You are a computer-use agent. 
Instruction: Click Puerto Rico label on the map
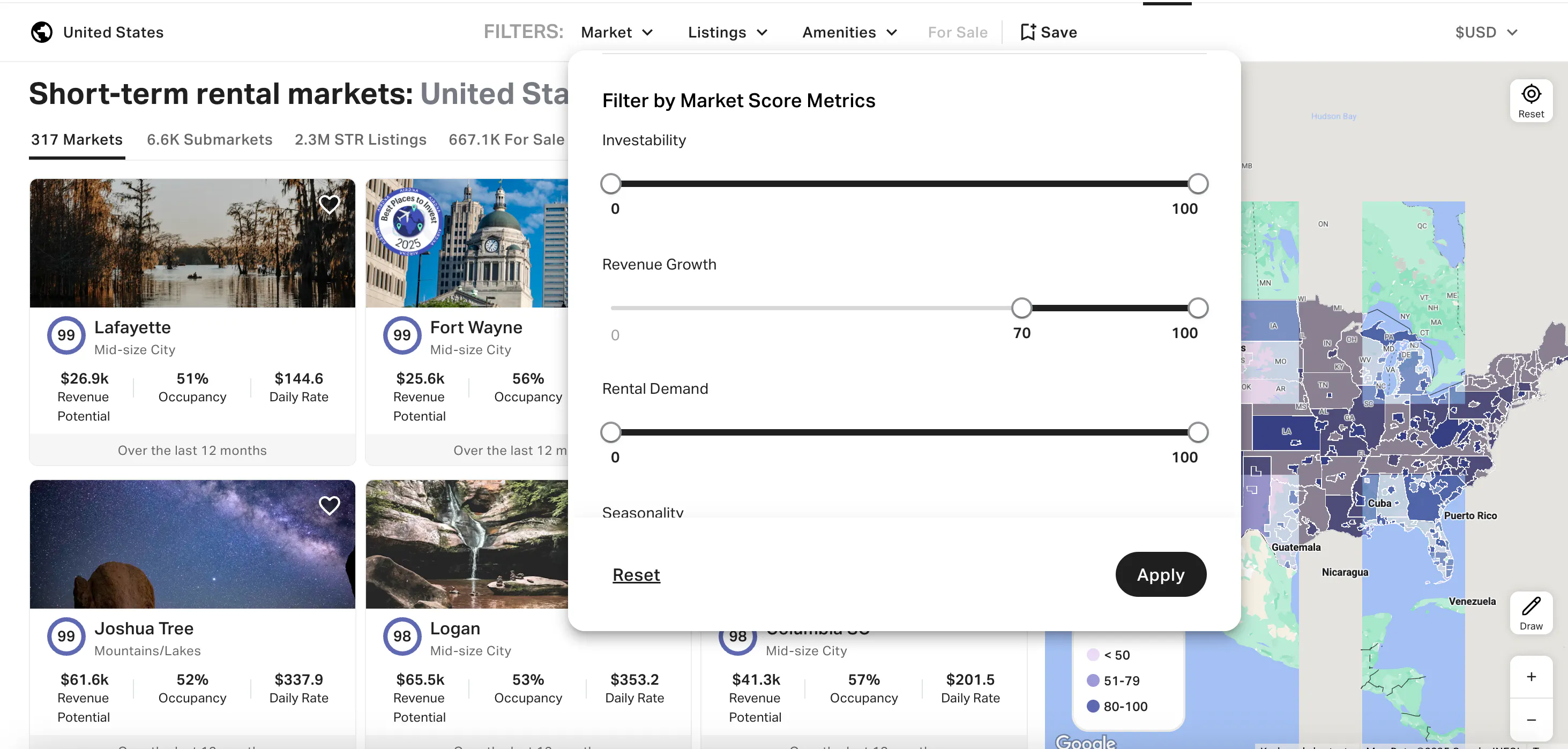(x=1470, y=516)
